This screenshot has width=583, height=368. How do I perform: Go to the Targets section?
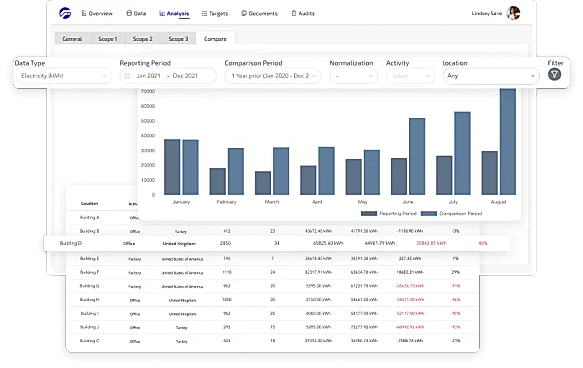pyautogui.click(x=215, y=13)
